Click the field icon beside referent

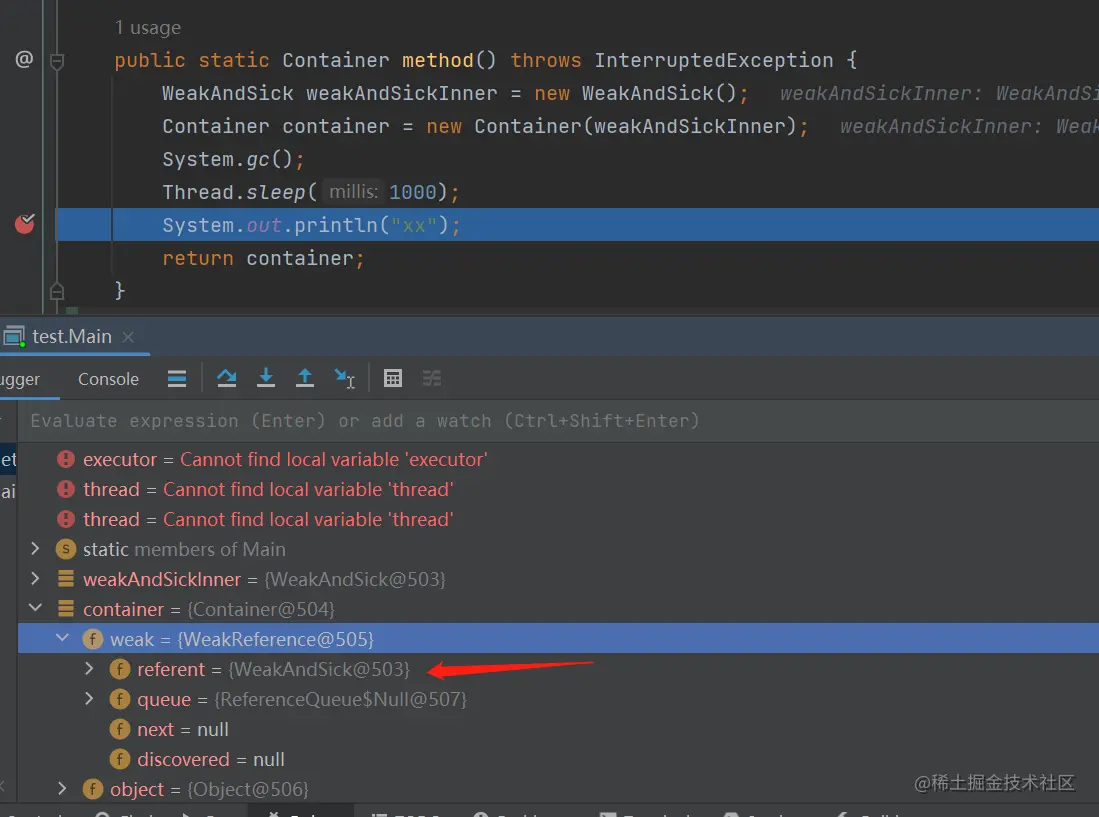pyautogui.click(x=120, y=669)
